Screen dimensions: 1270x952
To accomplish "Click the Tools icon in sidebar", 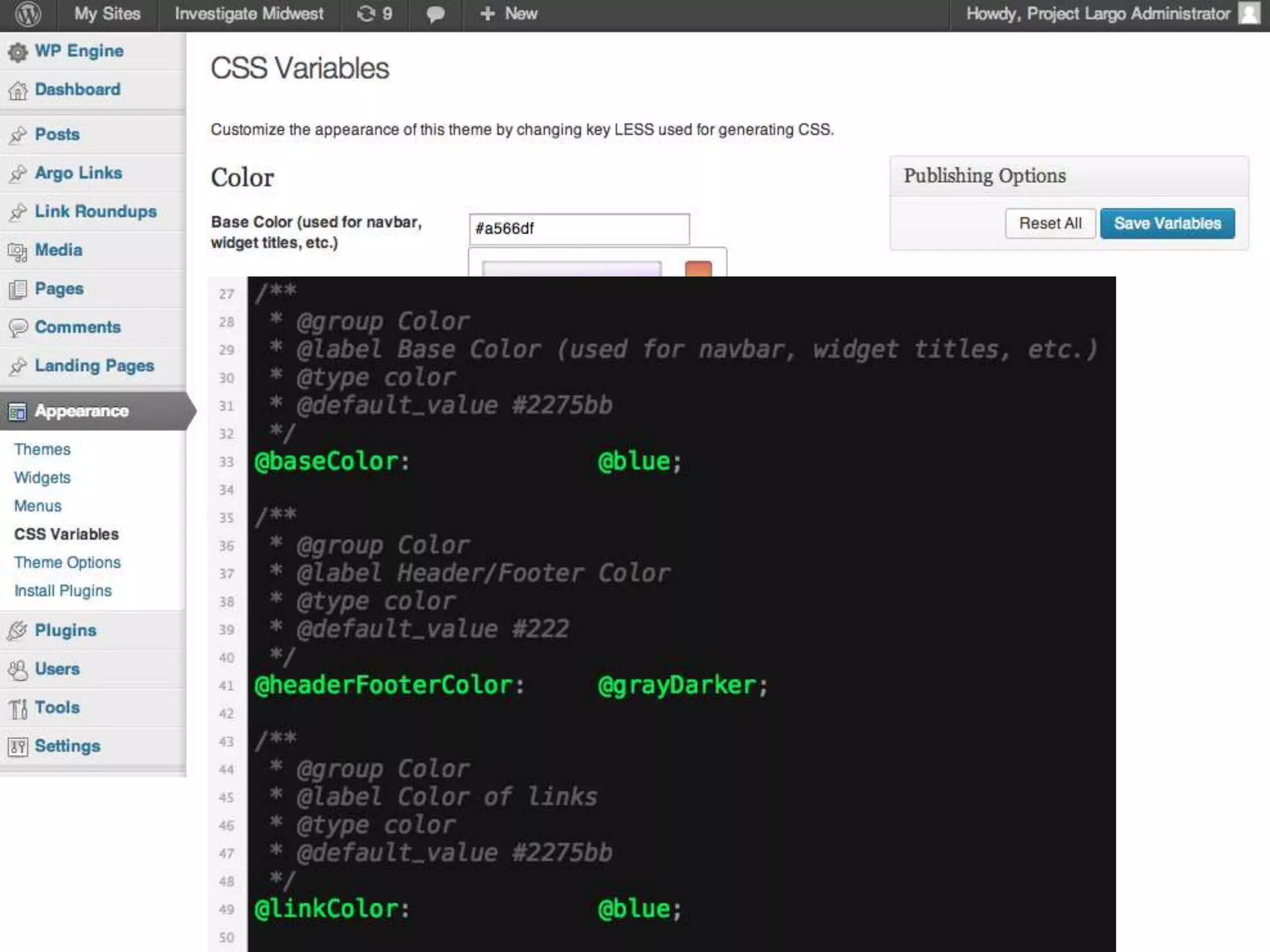I will point(18,708).
